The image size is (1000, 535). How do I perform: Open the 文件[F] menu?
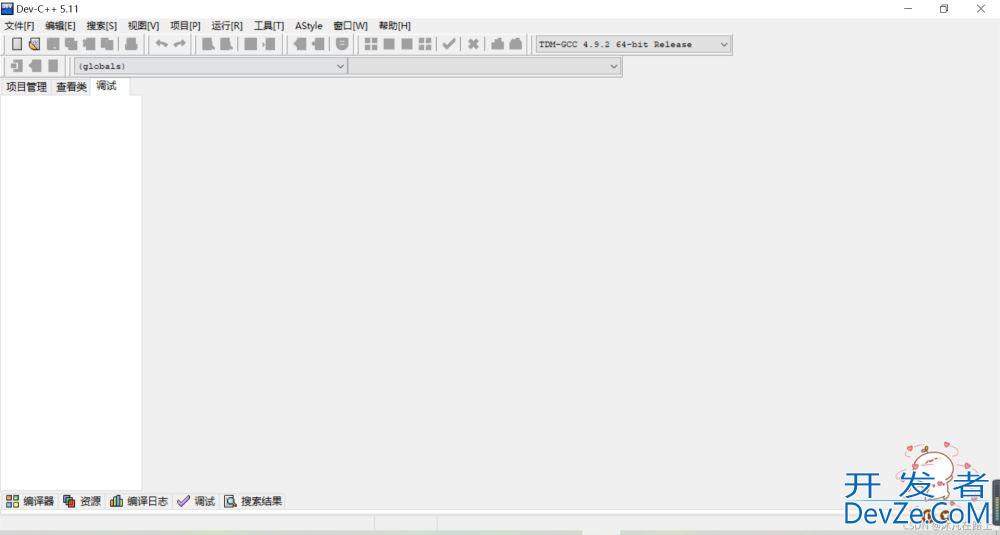(19, 26)
